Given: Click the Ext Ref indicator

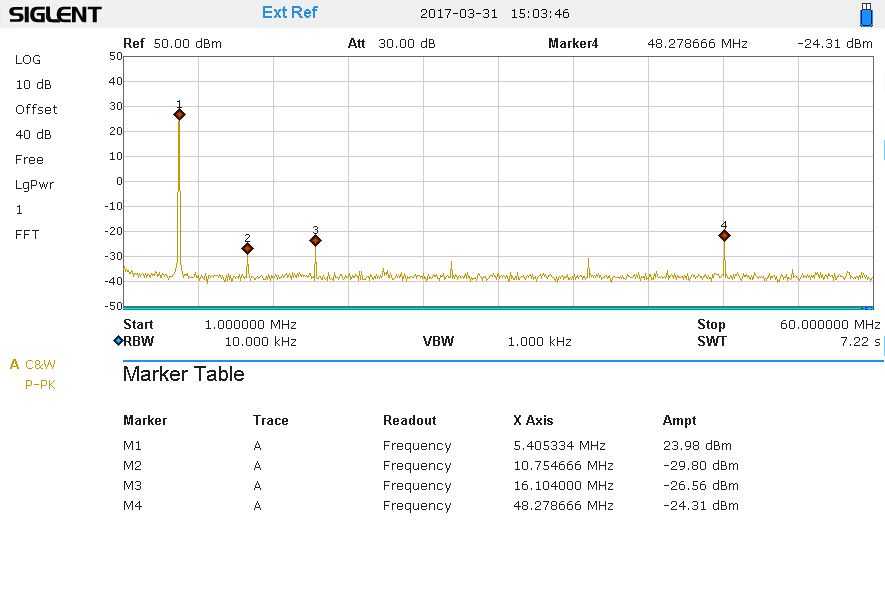Looking at the screenshot, I should (290, 12).
